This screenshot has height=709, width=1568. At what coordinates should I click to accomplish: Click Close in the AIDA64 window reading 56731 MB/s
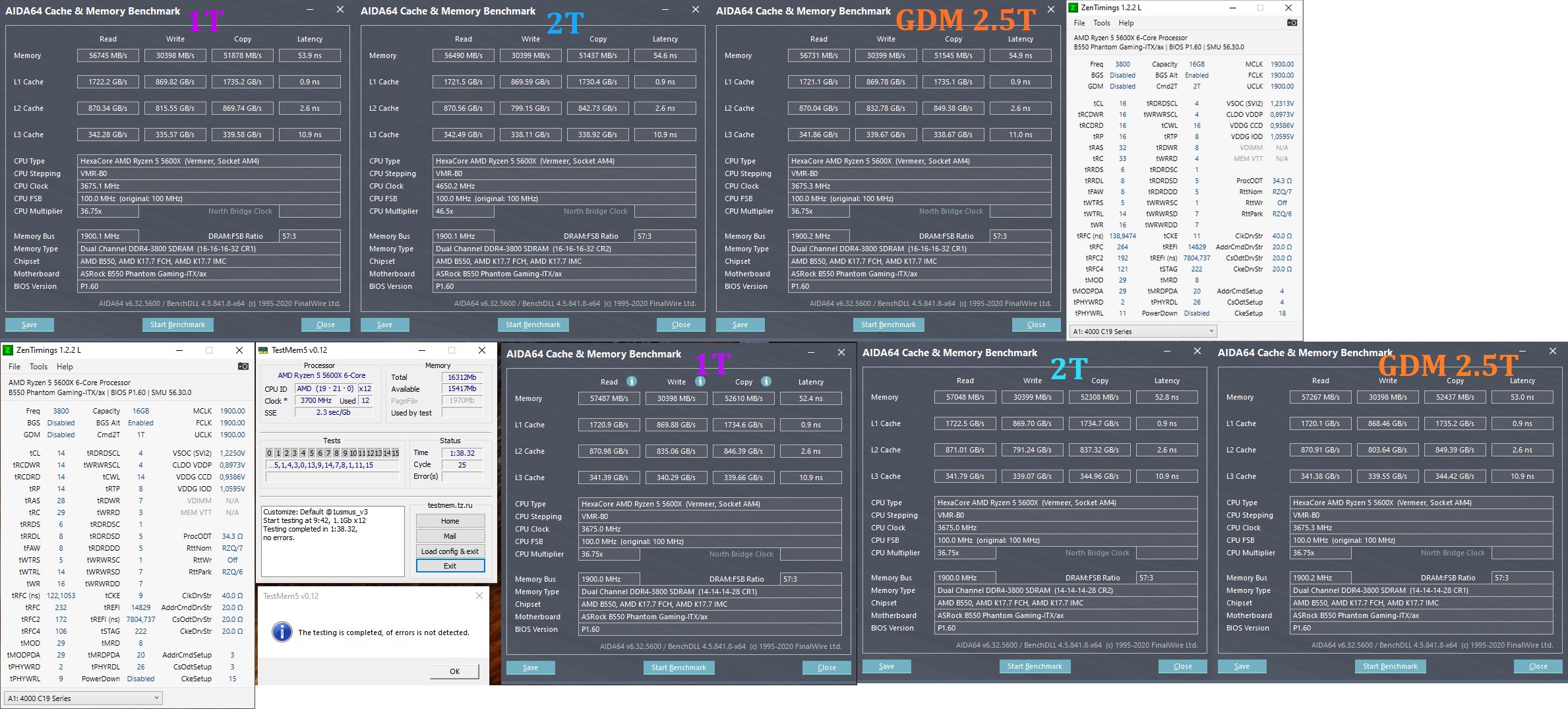(1037, 324)
